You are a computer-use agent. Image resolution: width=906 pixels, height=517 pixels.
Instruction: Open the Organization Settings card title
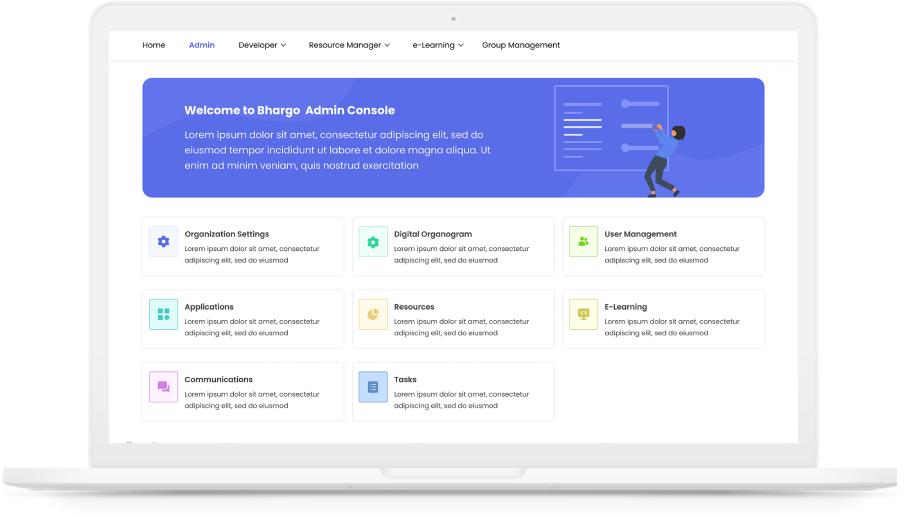[x=226, y=234]
